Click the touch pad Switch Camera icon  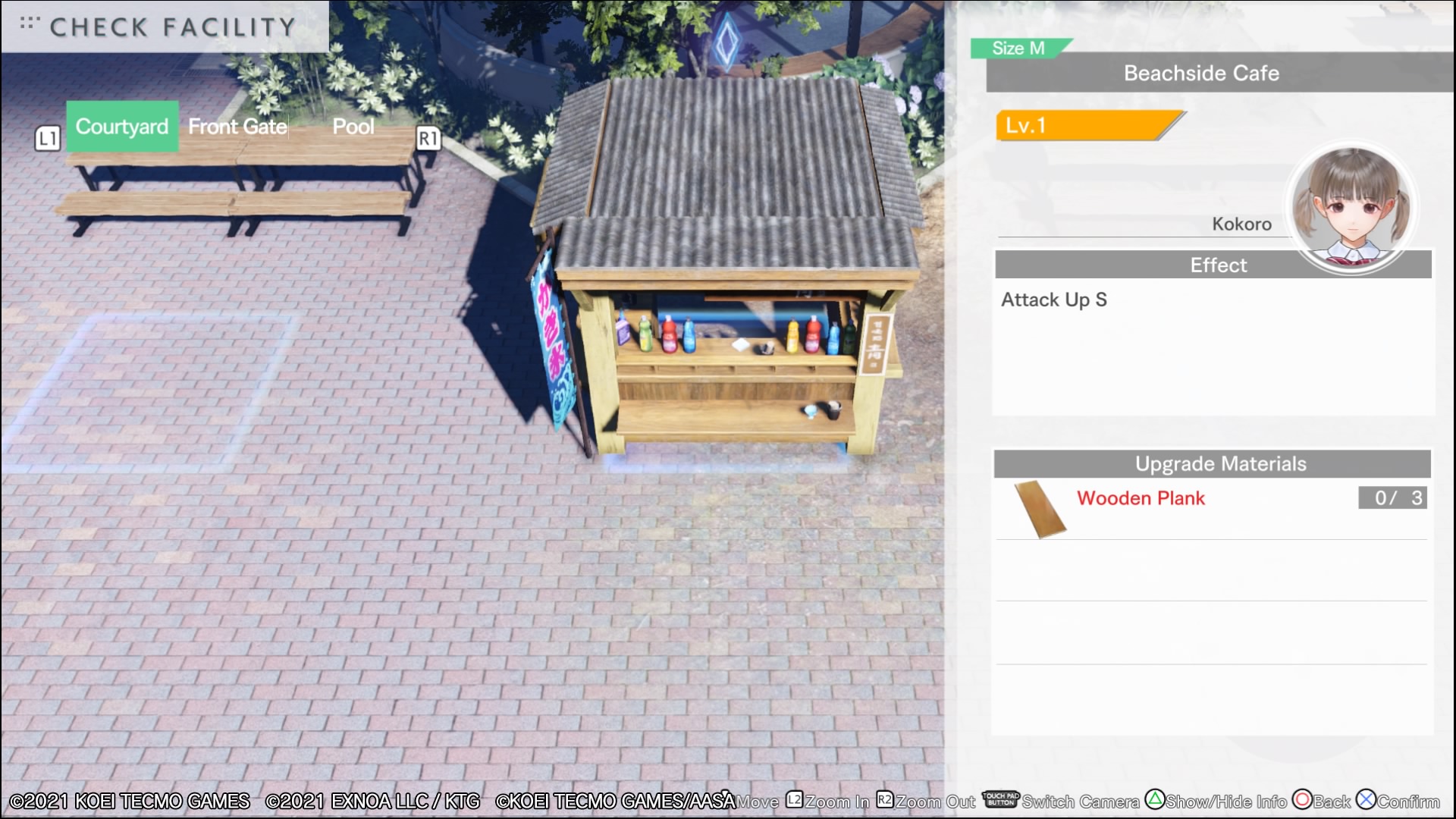[x=1001, y=799]
